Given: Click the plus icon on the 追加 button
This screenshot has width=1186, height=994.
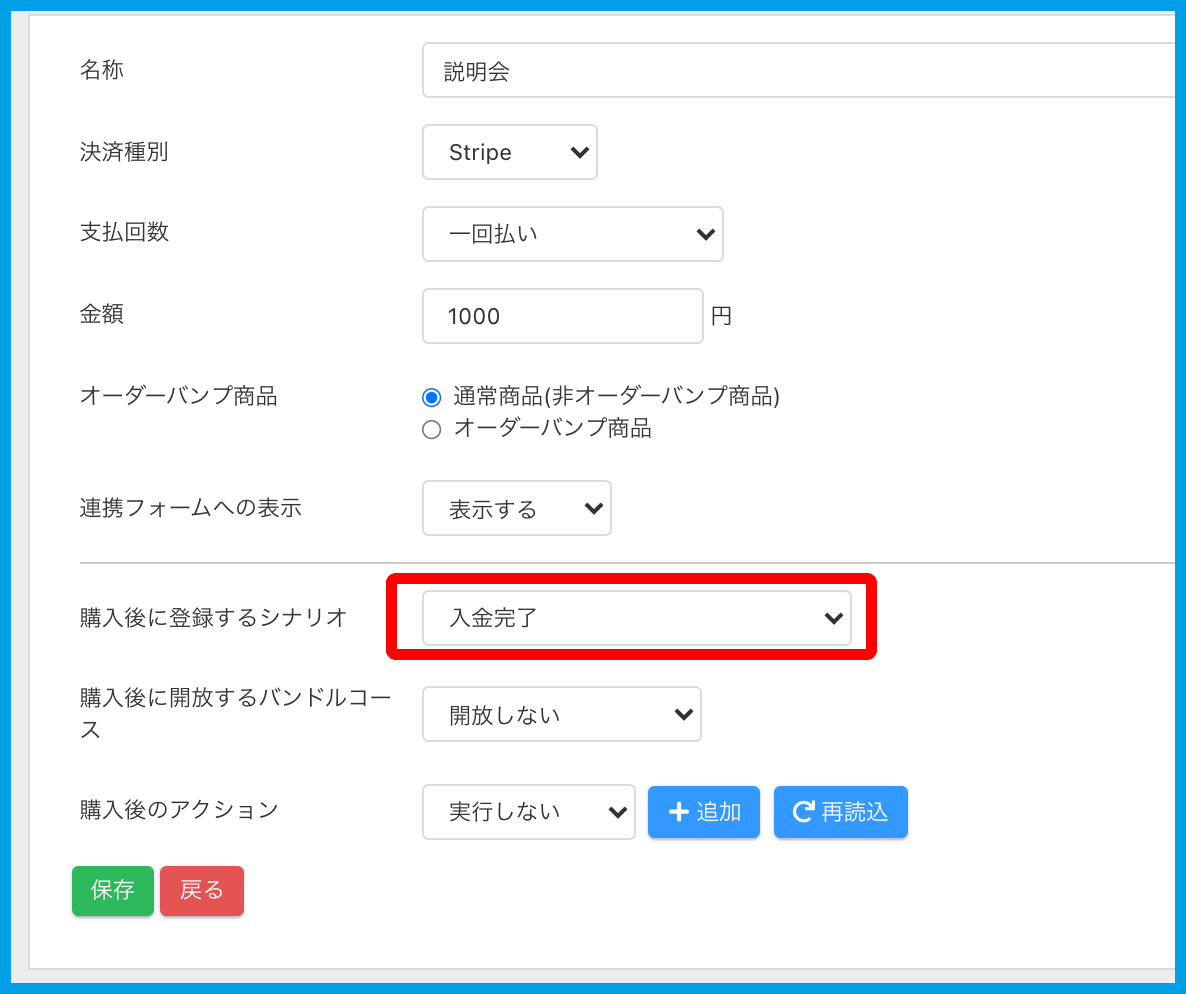Looking at the screenshot, I should click(679, 812).
